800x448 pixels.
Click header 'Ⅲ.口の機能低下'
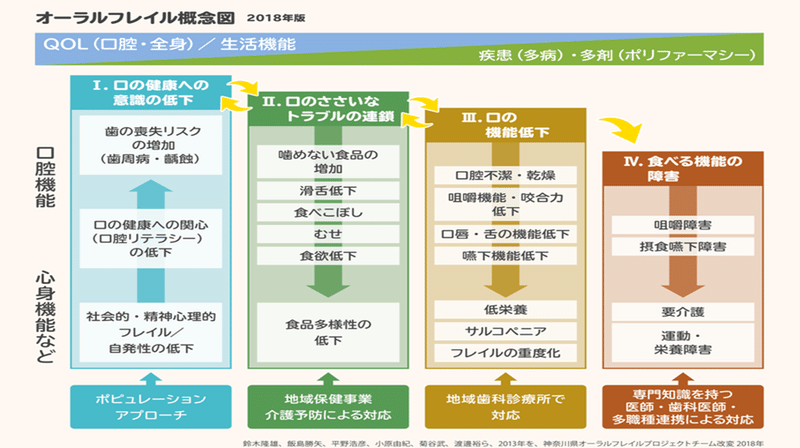click(x=506, y=125)
